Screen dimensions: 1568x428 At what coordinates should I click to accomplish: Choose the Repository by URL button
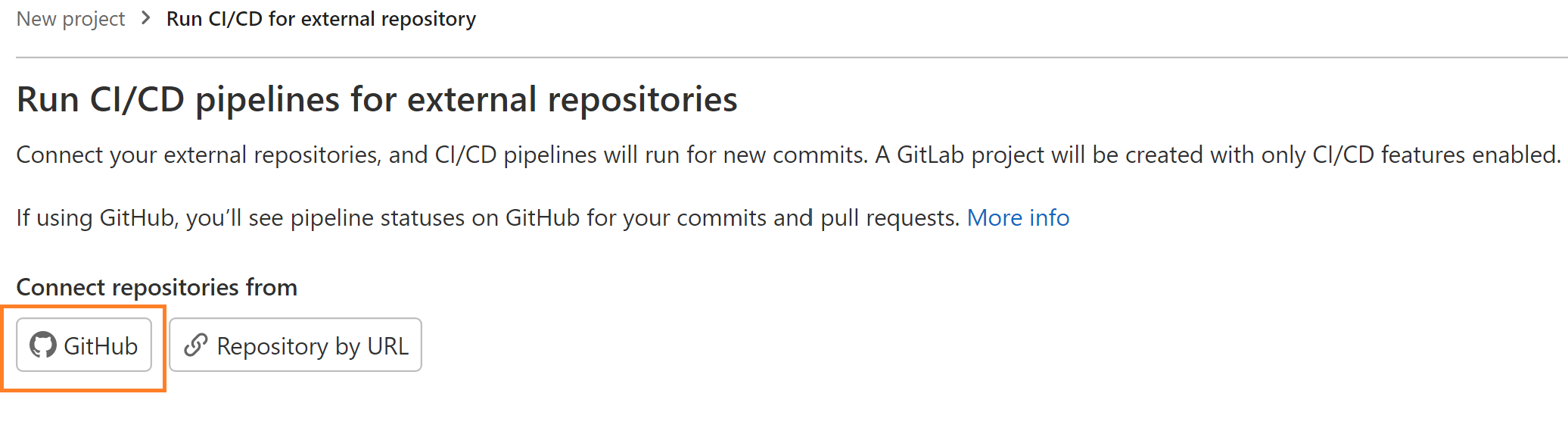click(x=295, y=345)
